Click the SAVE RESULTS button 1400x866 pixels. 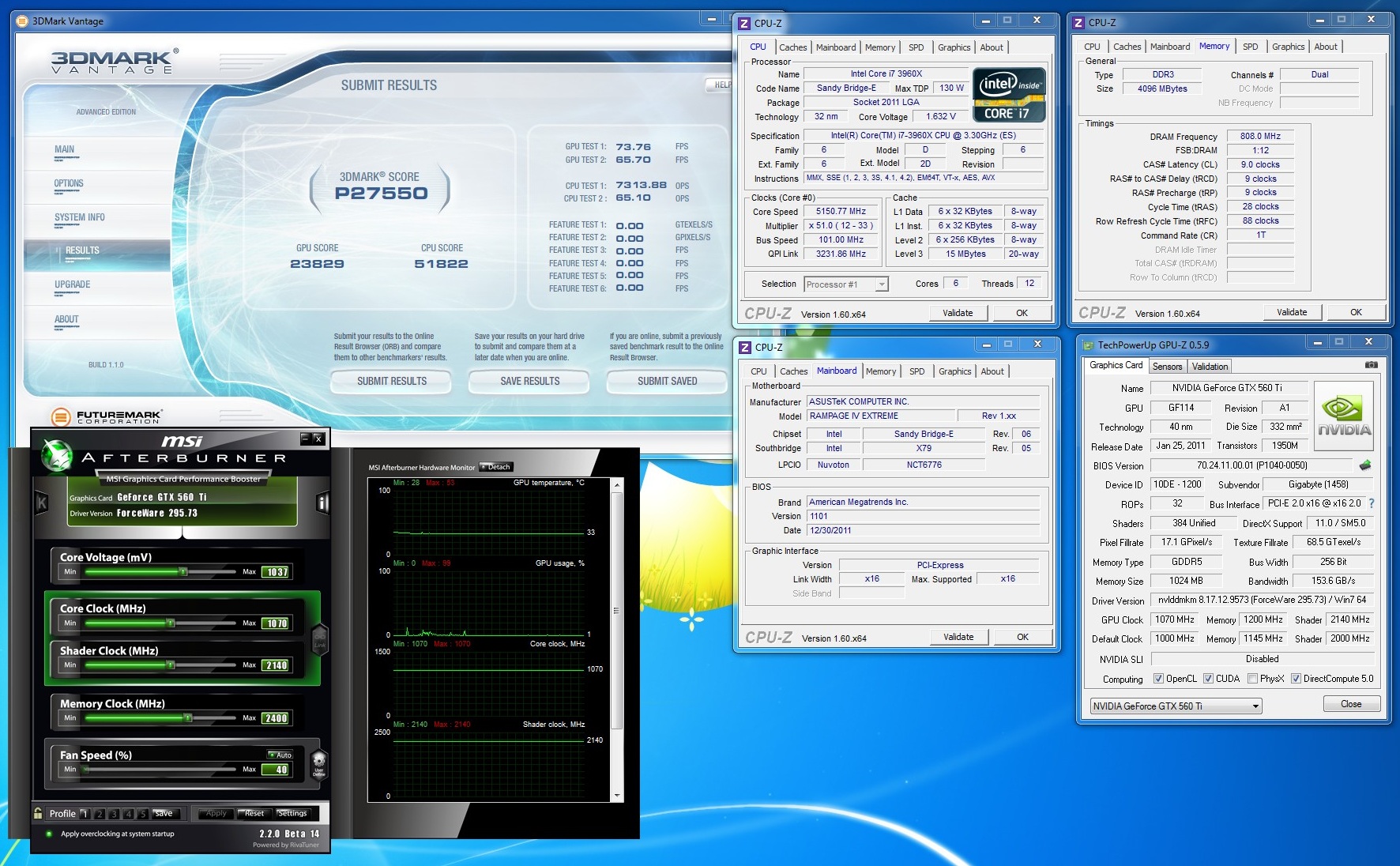pyautogui.click(x=529, y=381)
